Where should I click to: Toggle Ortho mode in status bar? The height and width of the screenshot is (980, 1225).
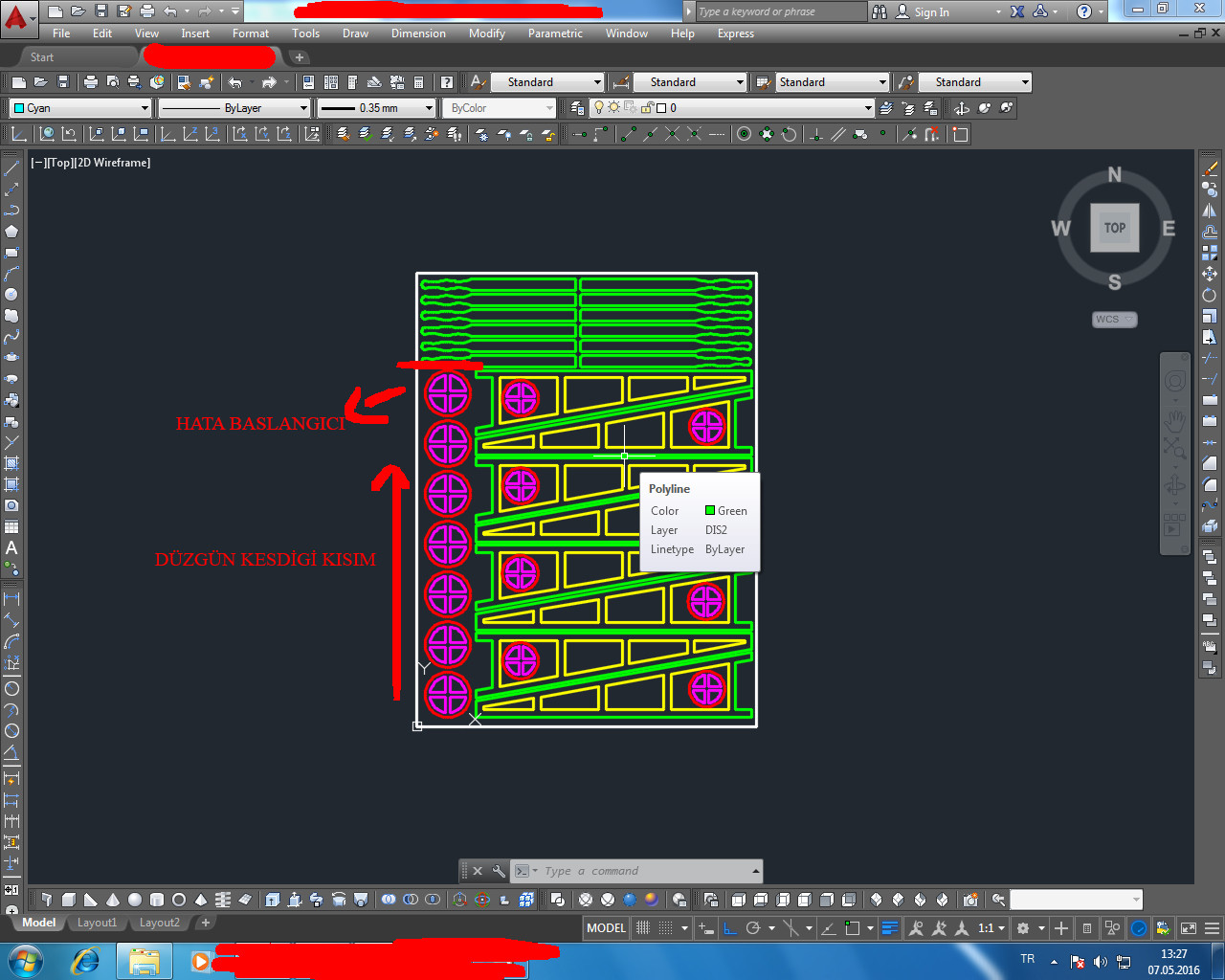(730, 928)
